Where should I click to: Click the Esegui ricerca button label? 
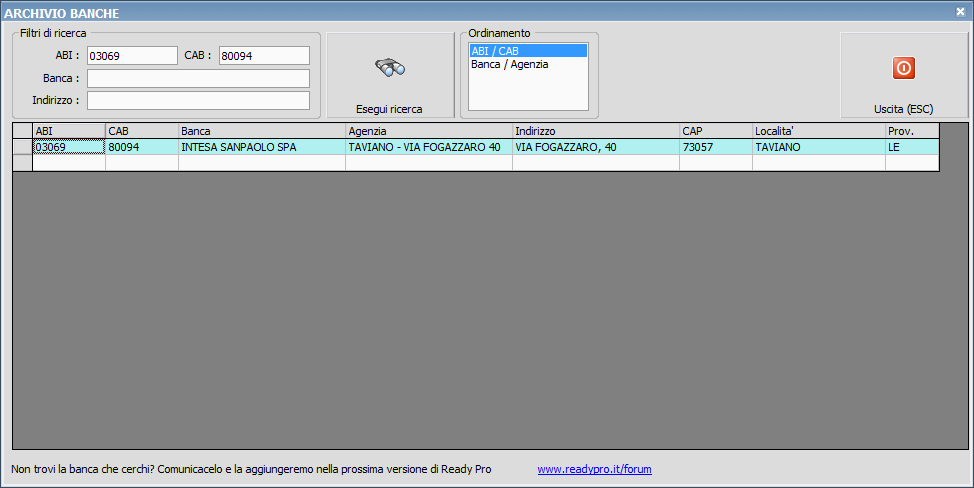389,109
